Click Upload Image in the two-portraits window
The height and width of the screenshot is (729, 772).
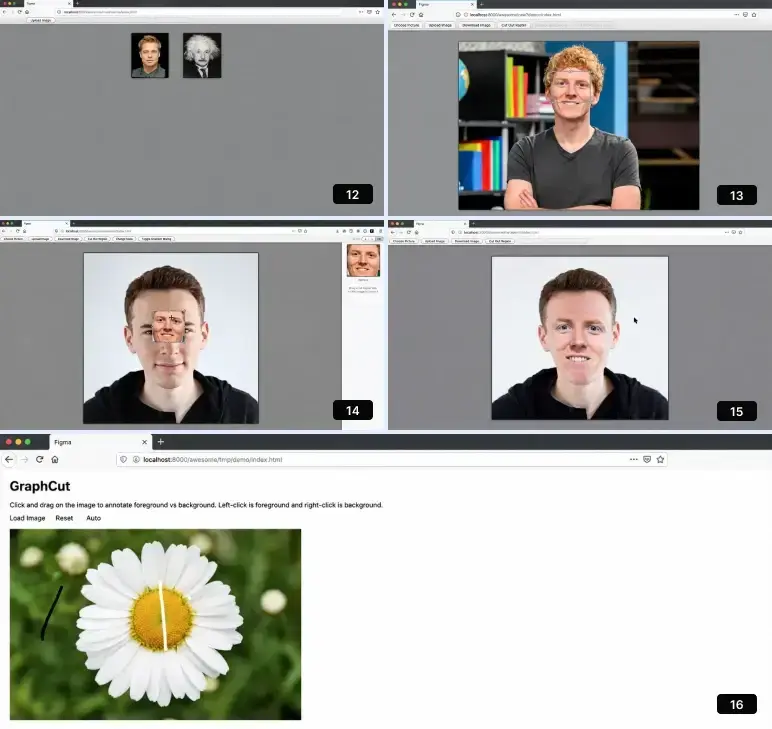(41, 20)
